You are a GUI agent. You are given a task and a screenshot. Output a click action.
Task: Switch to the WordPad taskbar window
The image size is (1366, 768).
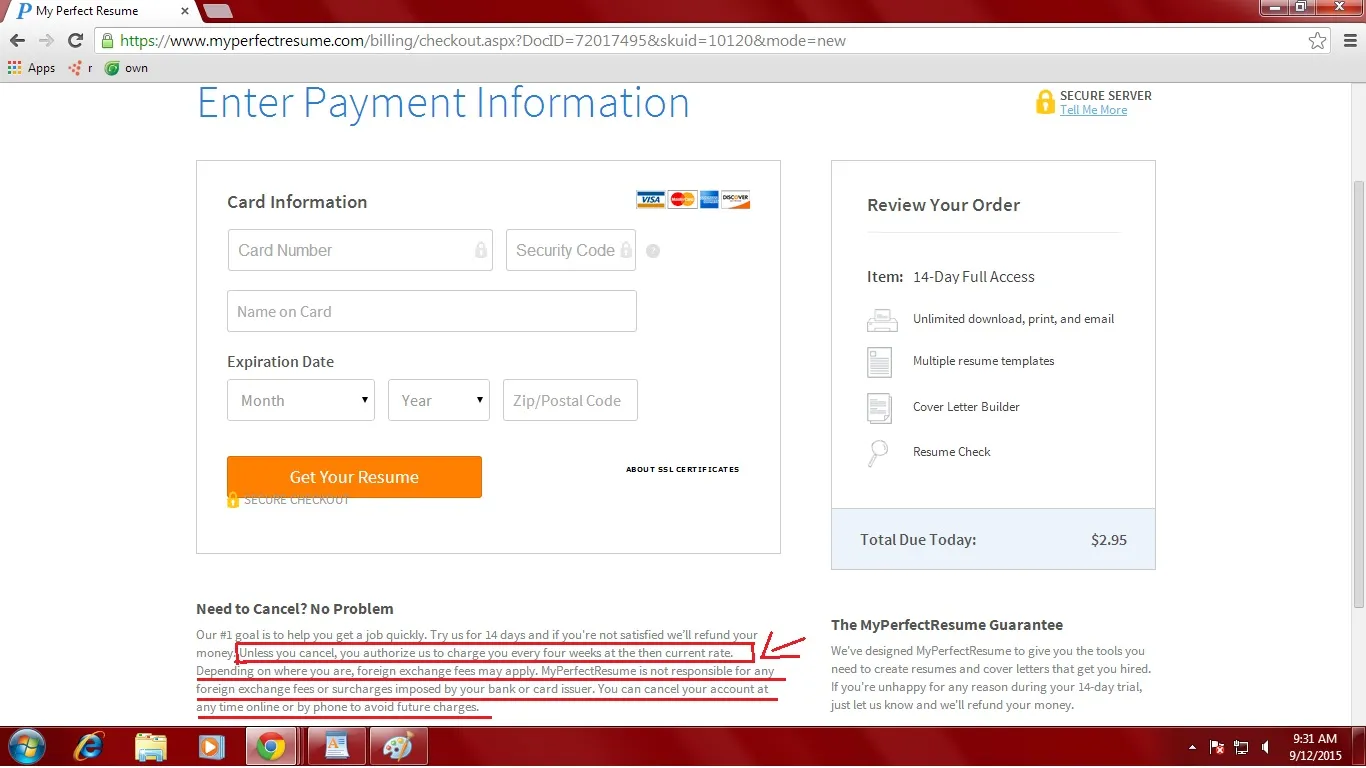pyautogui.click(x=336, y=747)
